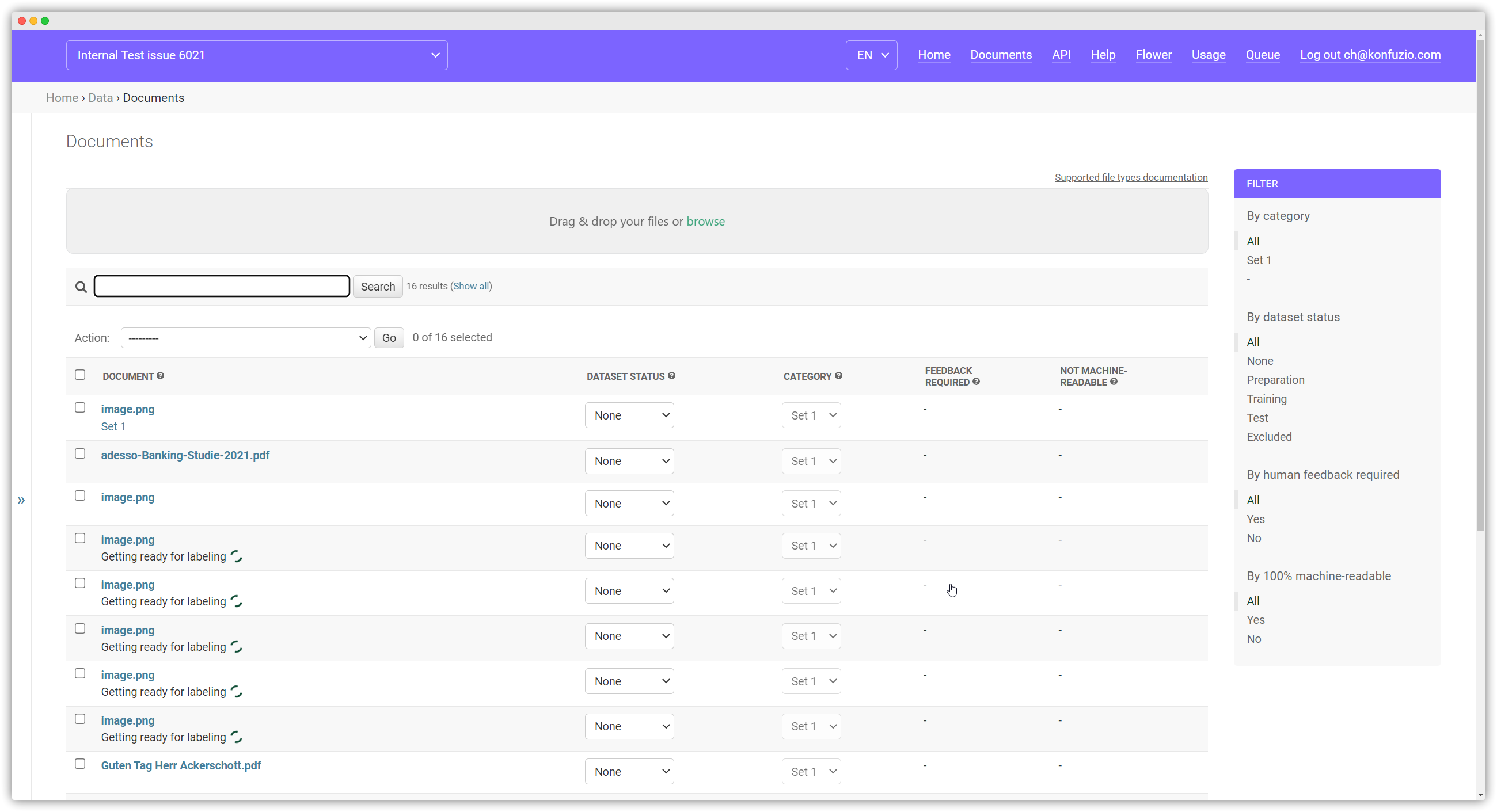Open the EN language dropdown
Screen dimensions: 1497x812
(871, 55)
